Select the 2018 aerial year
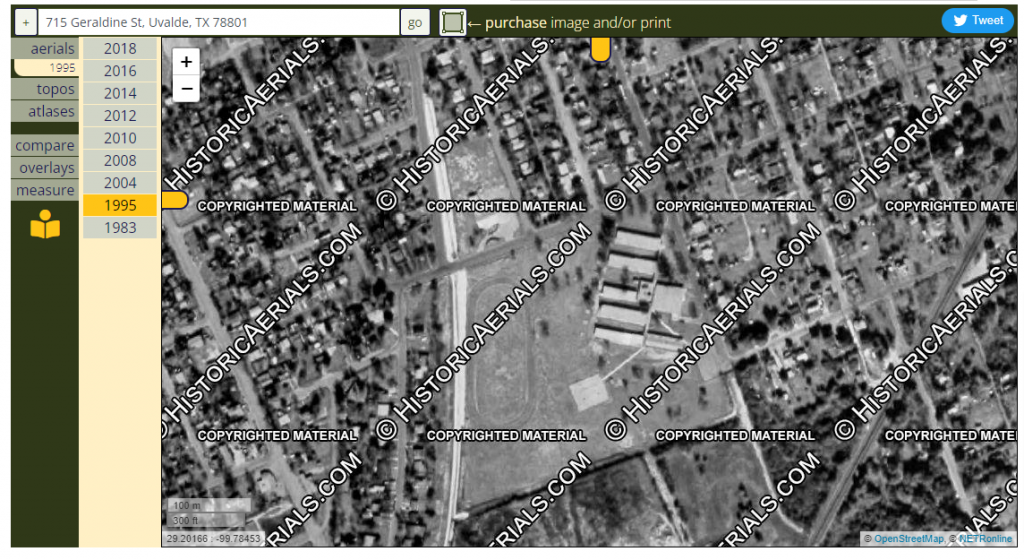The width and height of the screenshot is (1024, 560). pos(120,48)
